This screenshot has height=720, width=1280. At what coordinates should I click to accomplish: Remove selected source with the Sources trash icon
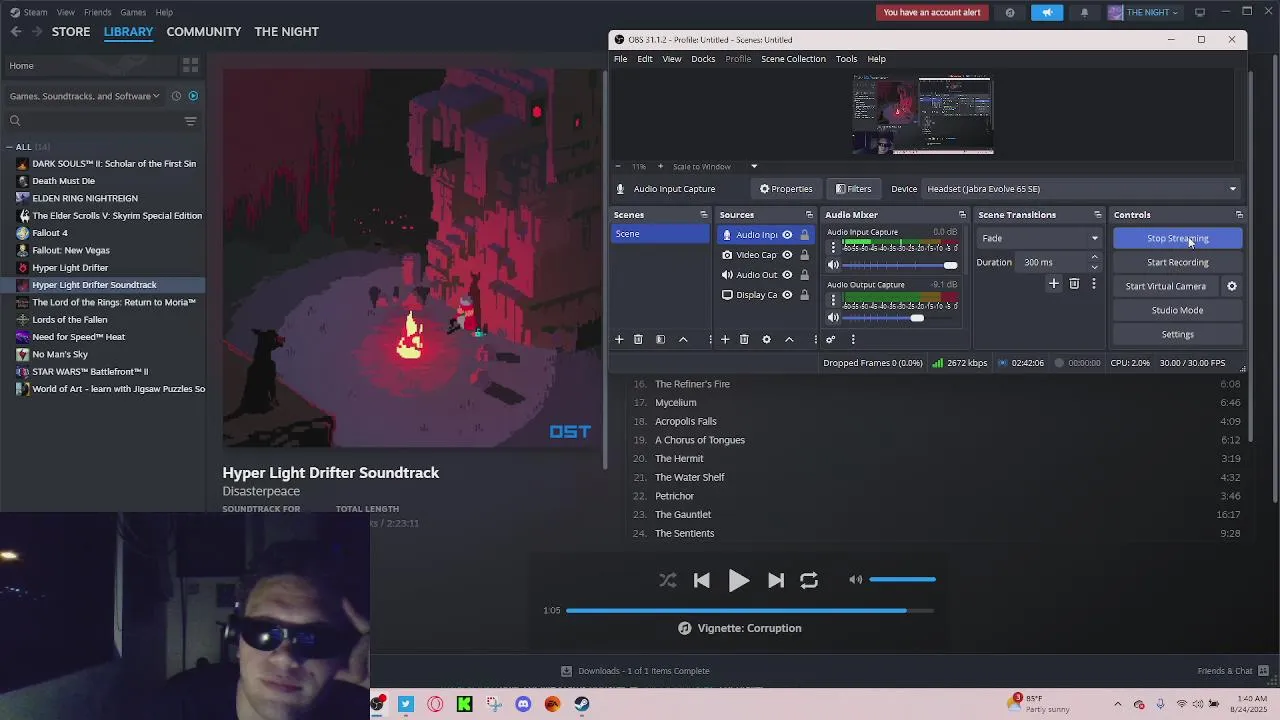[744, 340]
